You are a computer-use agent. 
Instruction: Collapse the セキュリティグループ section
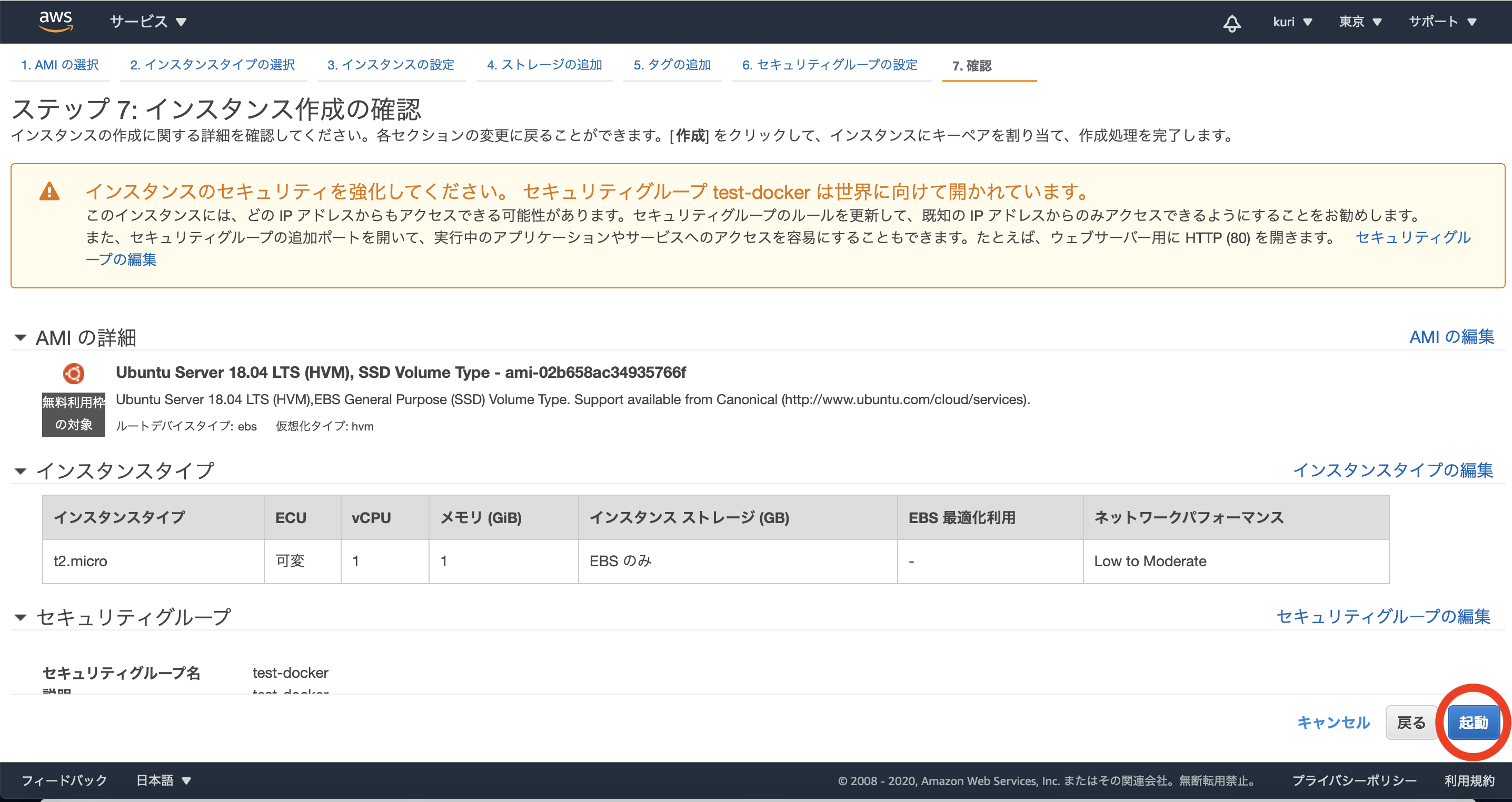point(21,617)
